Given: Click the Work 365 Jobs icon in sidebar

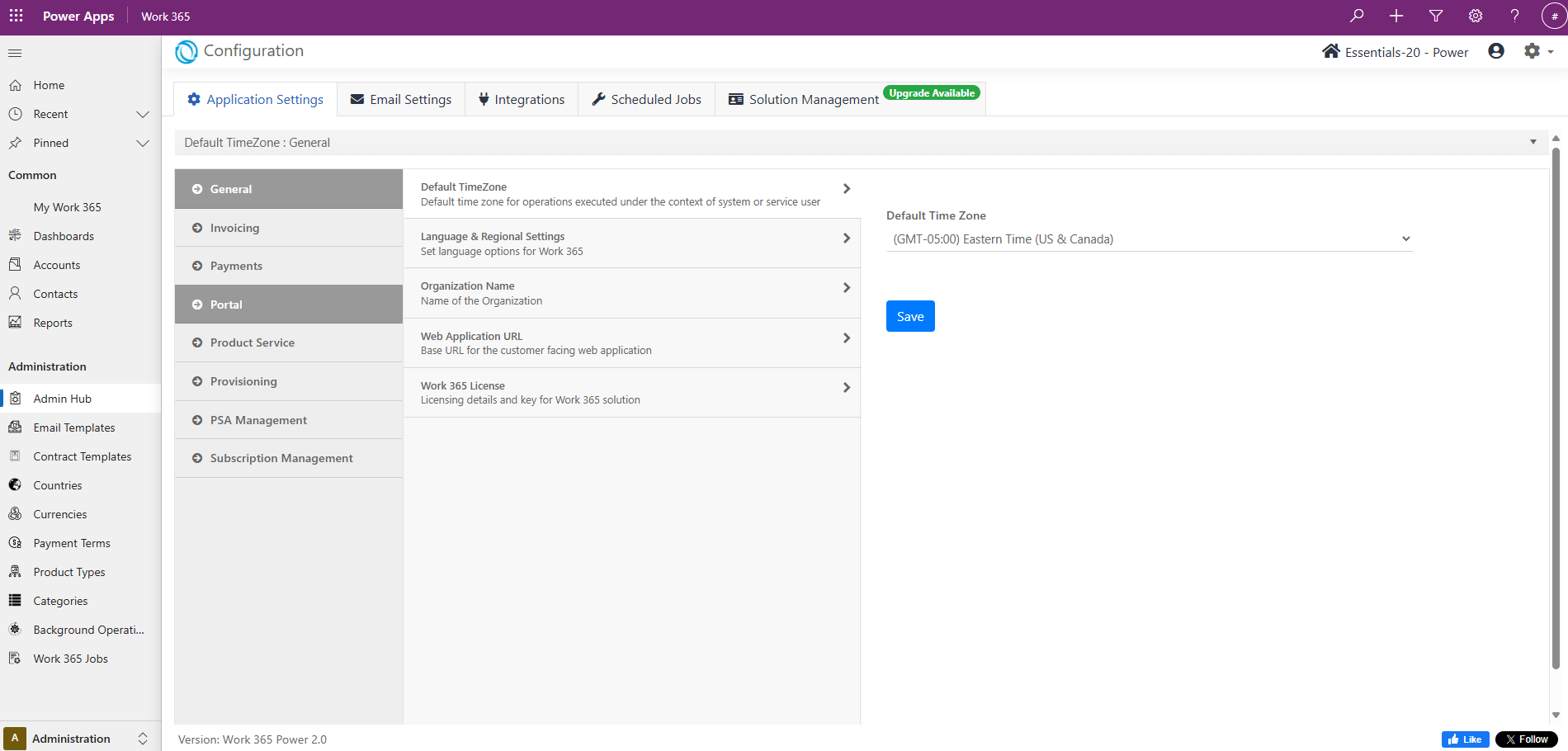Looking at the screenshot, I should click(15, 658).
